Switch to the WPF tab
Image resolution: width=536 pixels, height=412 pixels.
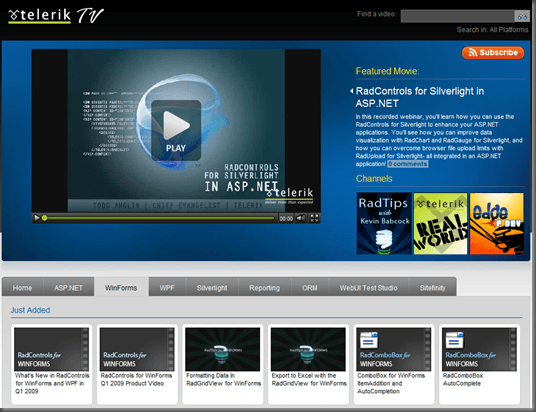(167, 288)
